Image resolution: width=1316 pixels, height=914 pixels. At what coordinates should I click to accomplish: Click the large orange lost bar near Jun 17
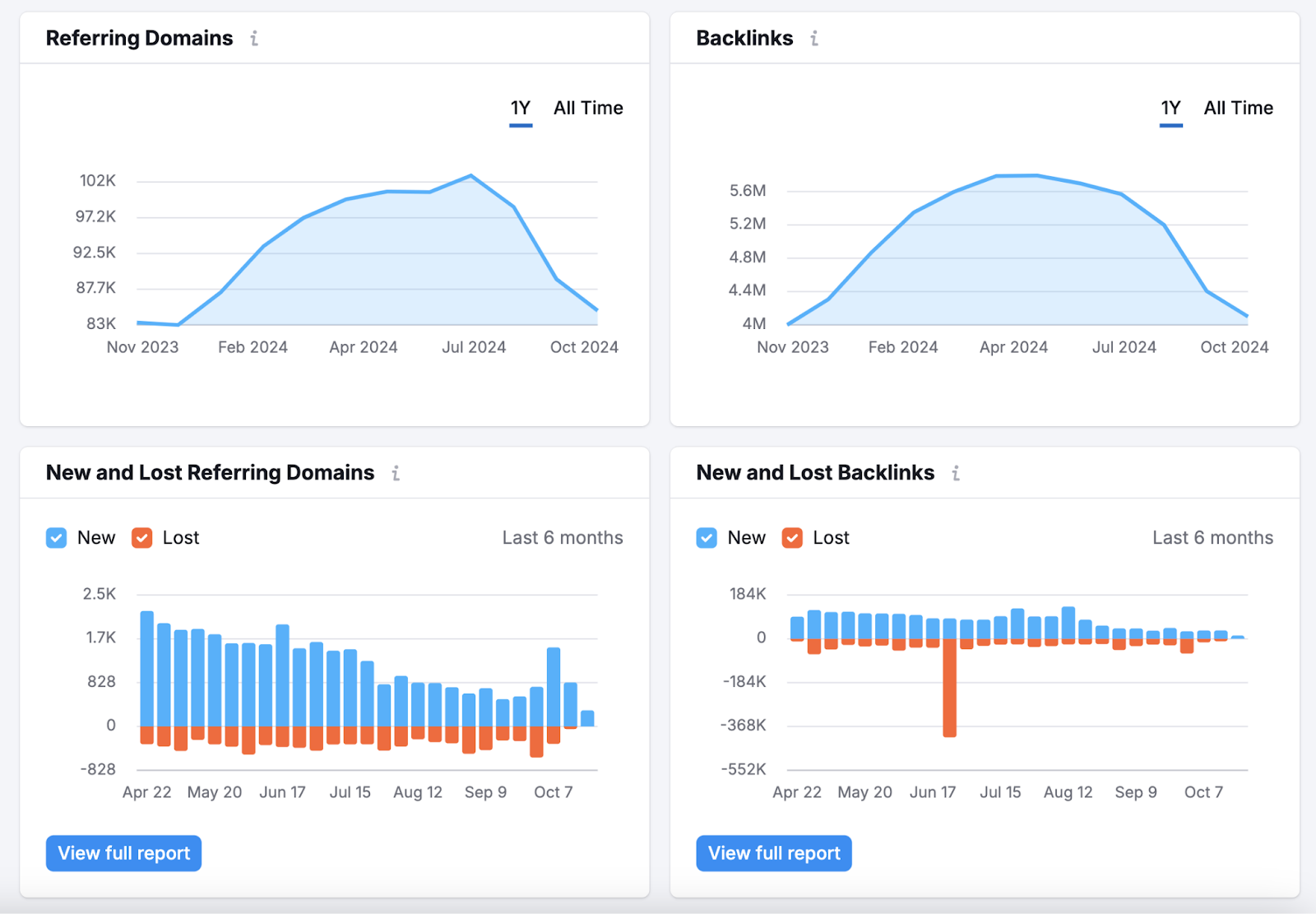click(x=952, y=691)
